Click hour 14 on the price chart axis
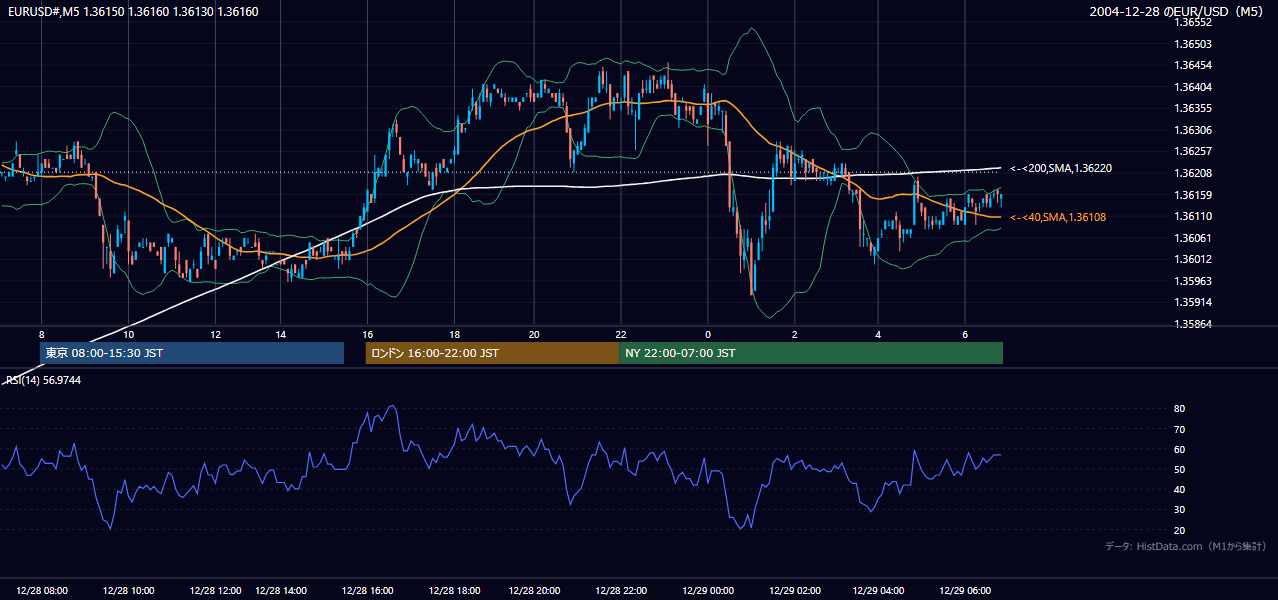Image resolution: width=1278 pixels, height=600 pixels. [280, 334]
